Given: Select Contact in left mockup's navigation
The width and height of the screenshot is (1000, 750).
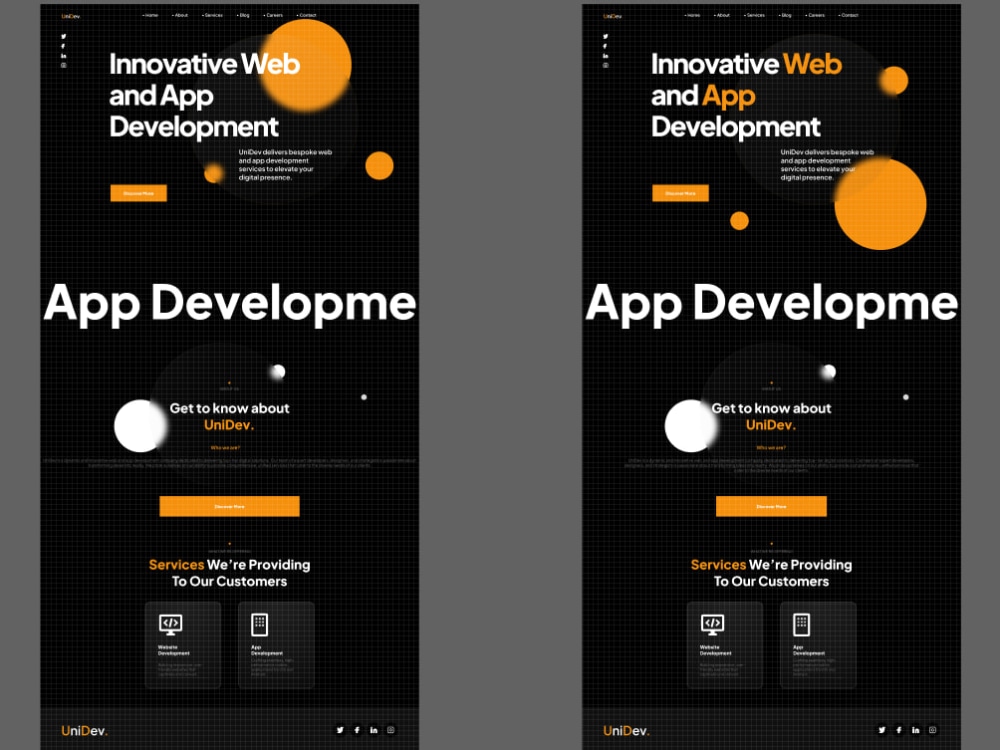Looking at the screenshot, I should click(x=307, y=15).
